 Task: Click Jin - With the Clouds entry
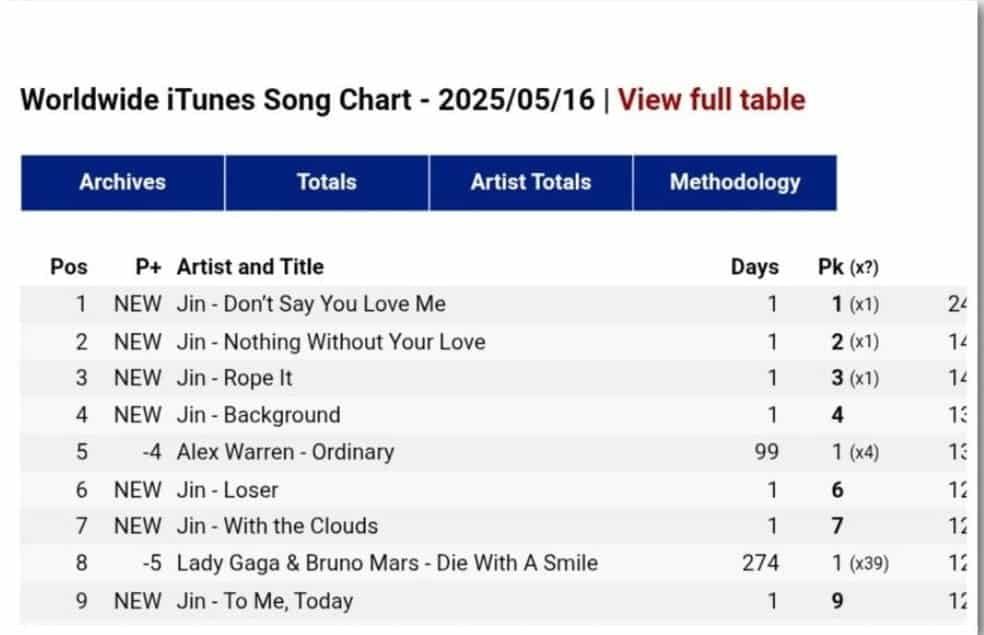pos(277,526)
